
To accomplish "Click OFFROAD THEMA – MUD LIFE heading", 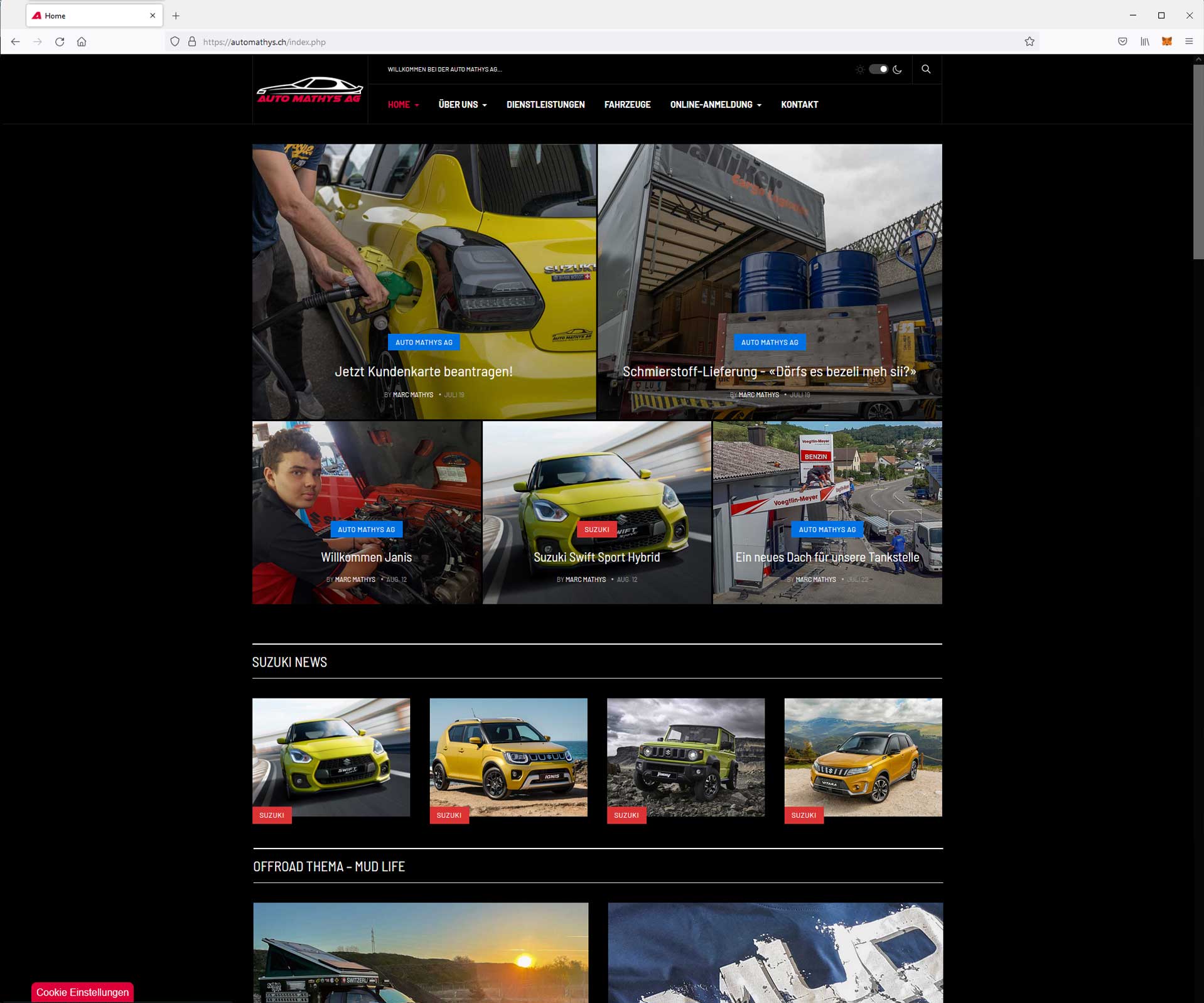I will (329, 867).
